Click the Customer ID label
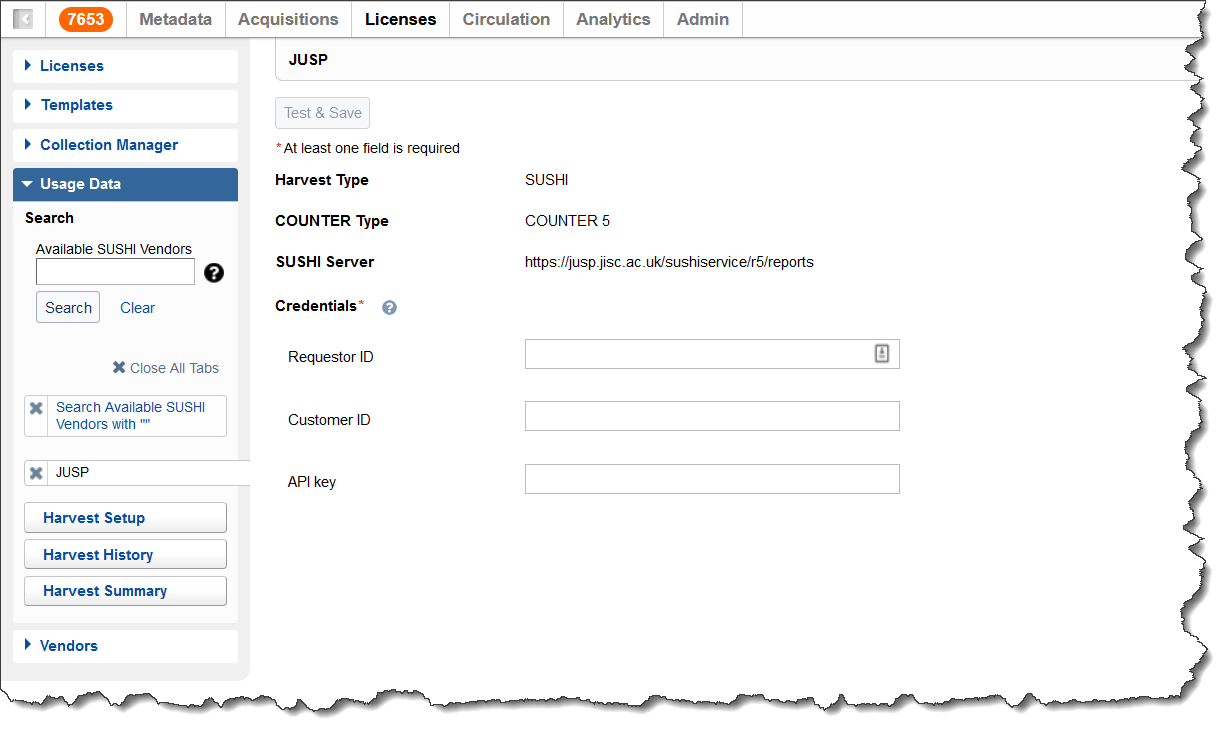Image resolution: width=1228 pixels, height=734 pixels. (329, 420)
